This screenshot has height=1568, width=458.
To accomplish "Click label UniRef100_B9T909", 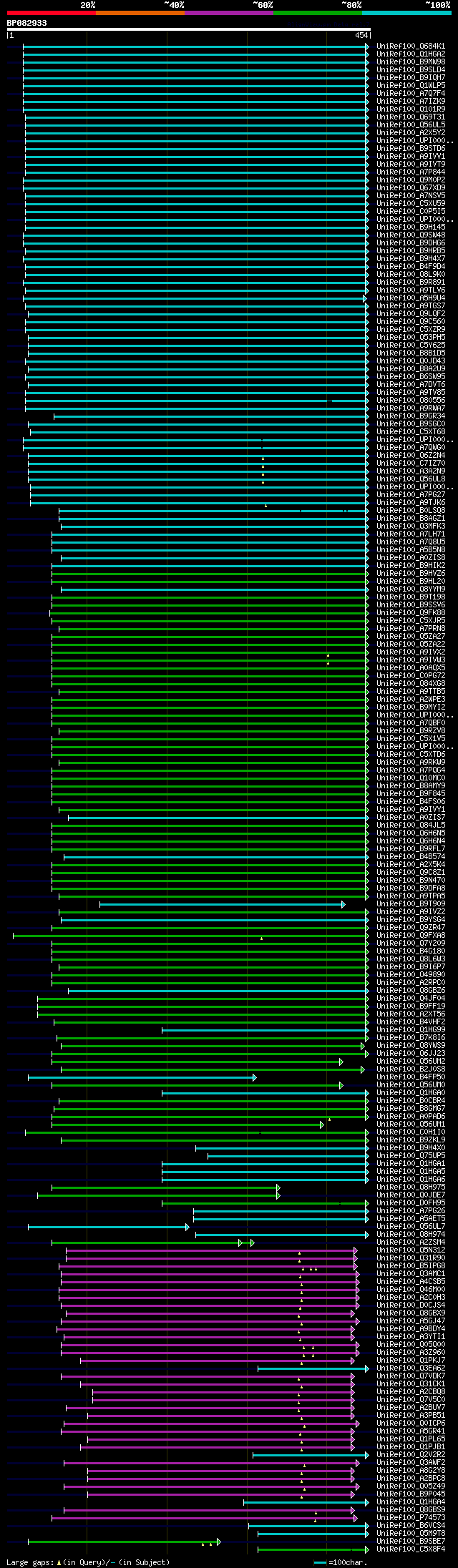I will coord(411,904).
